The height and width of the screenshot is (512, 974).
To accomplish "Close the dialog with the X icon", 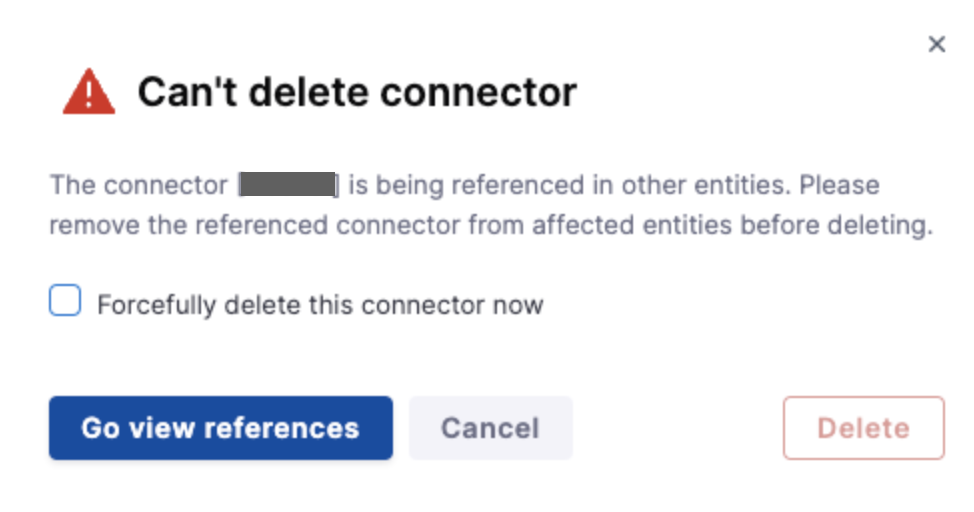I will (x=936, y=44).
